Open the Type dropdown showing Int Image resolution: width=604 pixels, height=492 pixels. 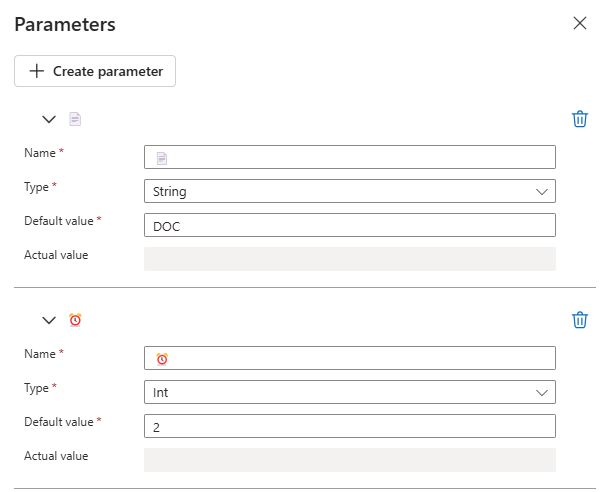349,392
